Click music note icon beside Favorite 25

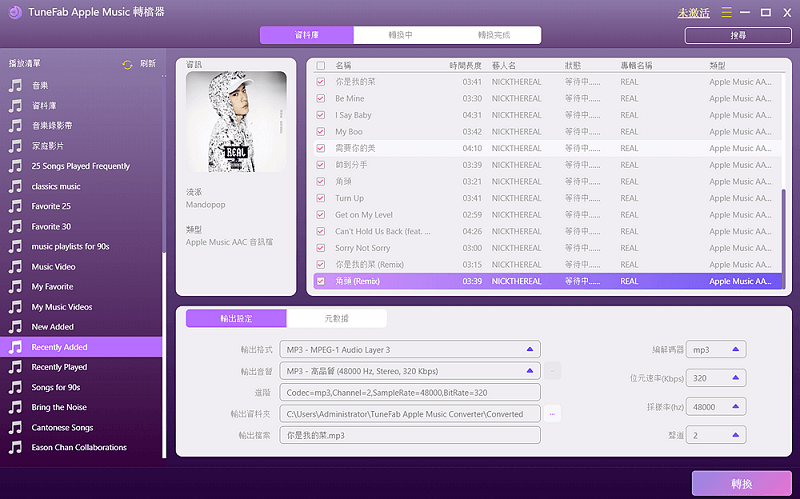[x=16, y=206]
